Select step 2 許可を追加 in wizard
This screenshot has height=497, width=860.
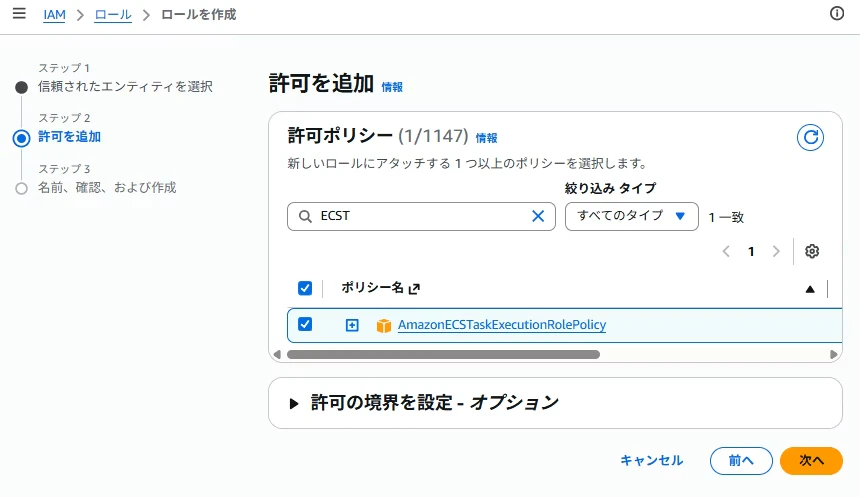point(69,137)
